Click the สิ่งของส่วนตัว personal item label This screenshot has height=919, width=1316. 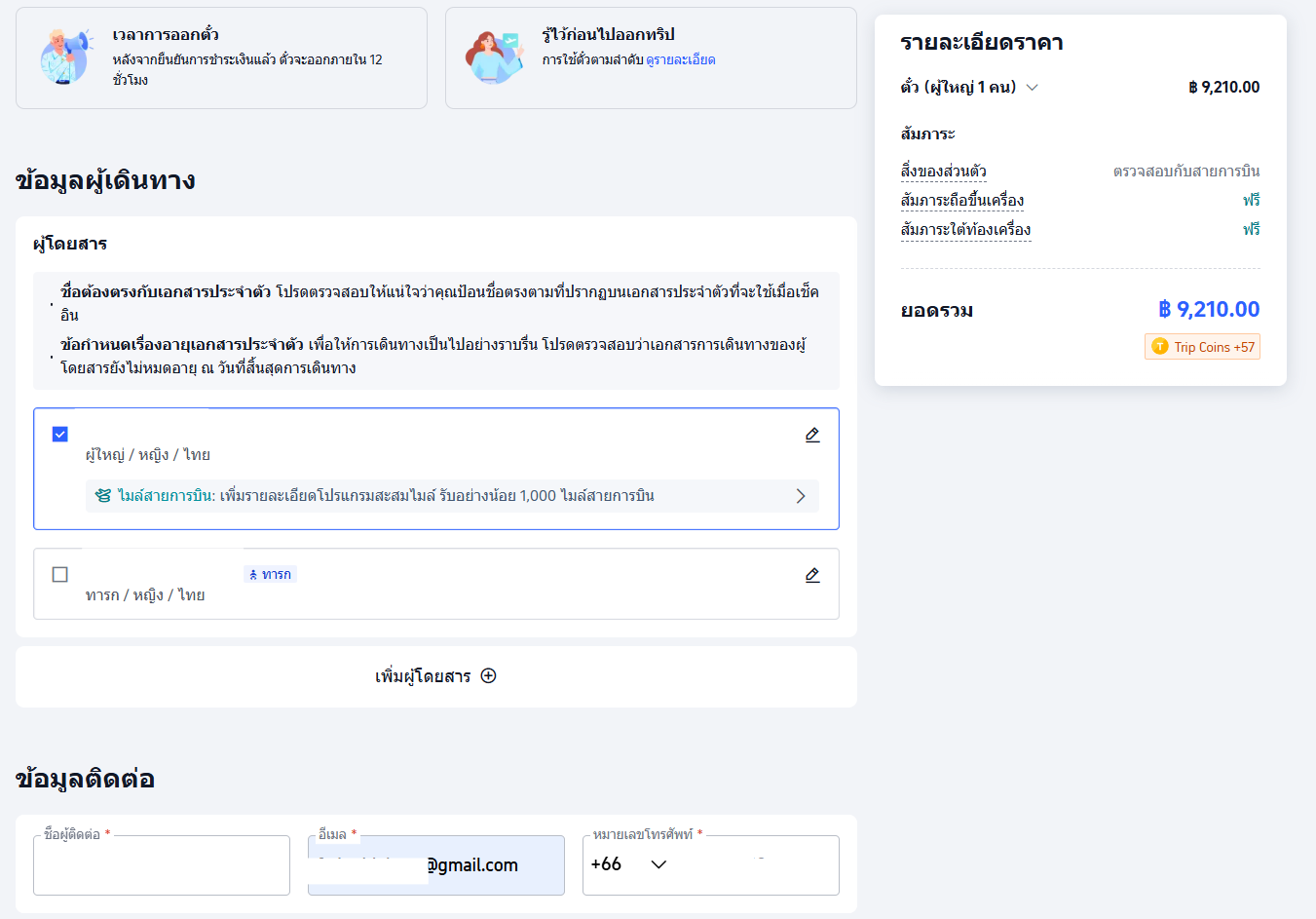(943, 172)
